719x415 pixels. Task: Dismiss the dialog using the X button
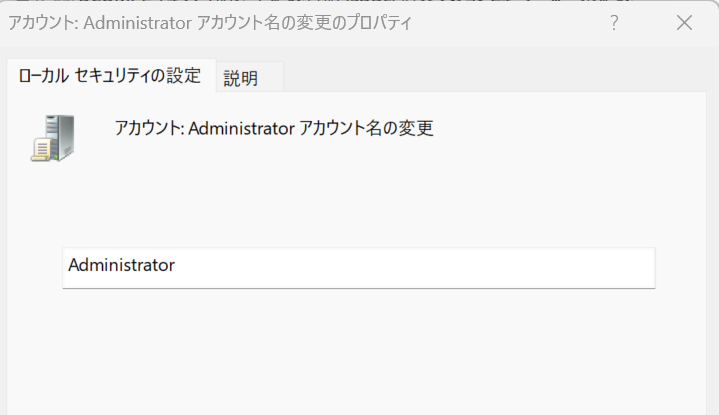coord(684,22)
